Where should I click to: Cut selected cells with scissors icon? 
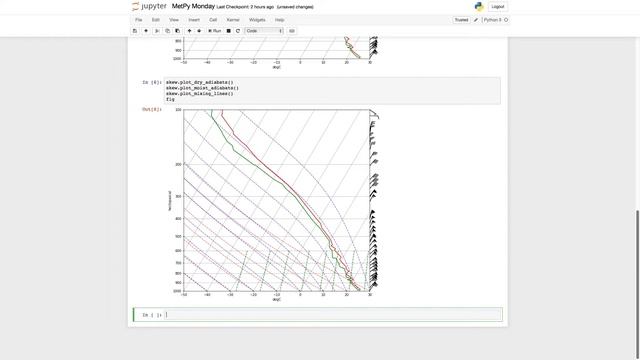[x=157, y=31]
